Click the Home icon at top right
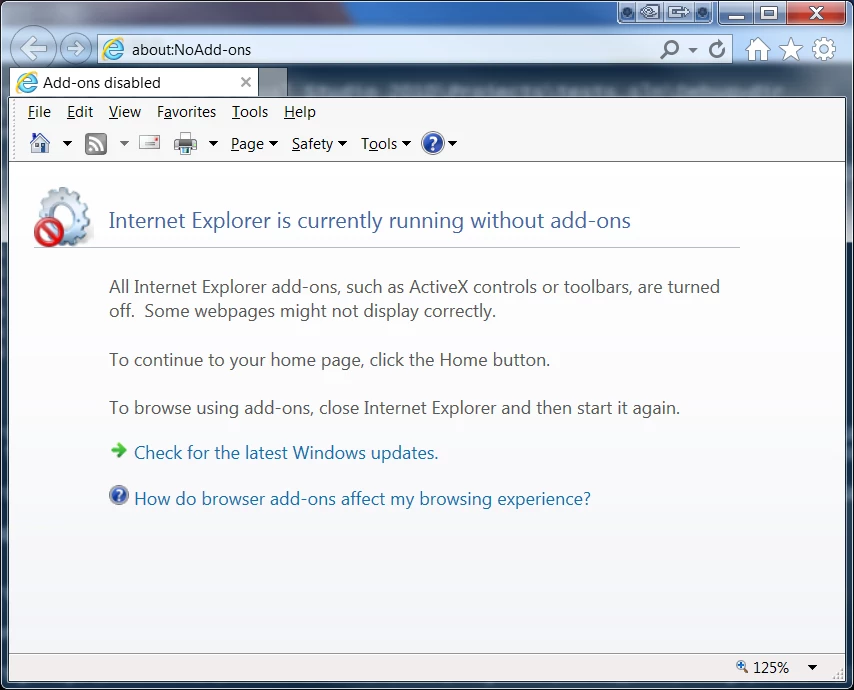 pos(758,50)
